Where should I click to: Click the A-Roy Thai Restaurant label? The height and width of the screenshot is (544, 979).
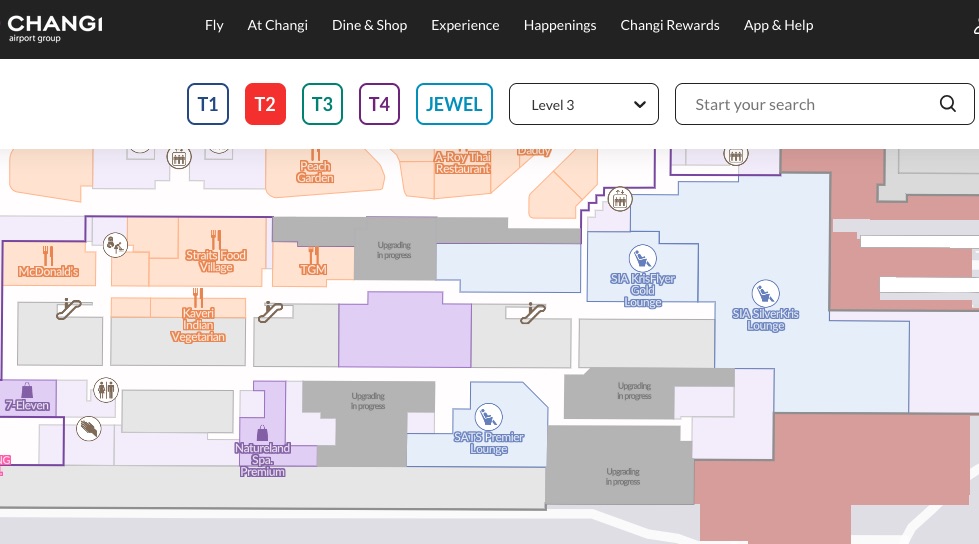[x=463, y=163]
